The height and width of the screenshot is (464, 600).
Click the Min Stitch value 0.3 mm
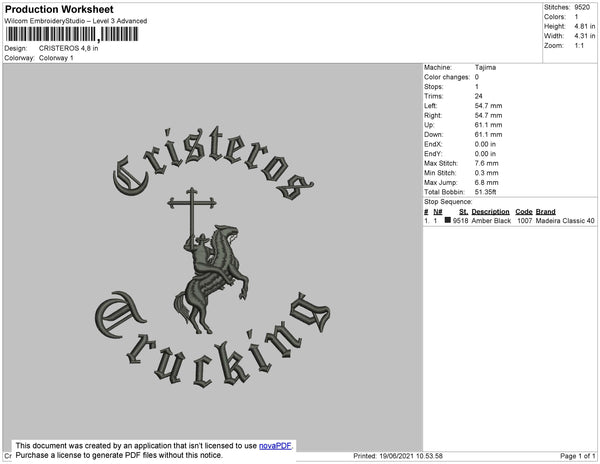coord(486,173)
